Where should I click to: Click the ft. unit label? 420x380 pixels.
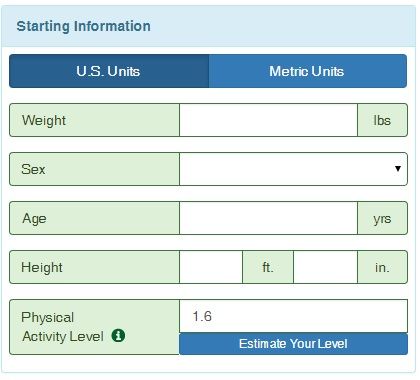(268, 267)
